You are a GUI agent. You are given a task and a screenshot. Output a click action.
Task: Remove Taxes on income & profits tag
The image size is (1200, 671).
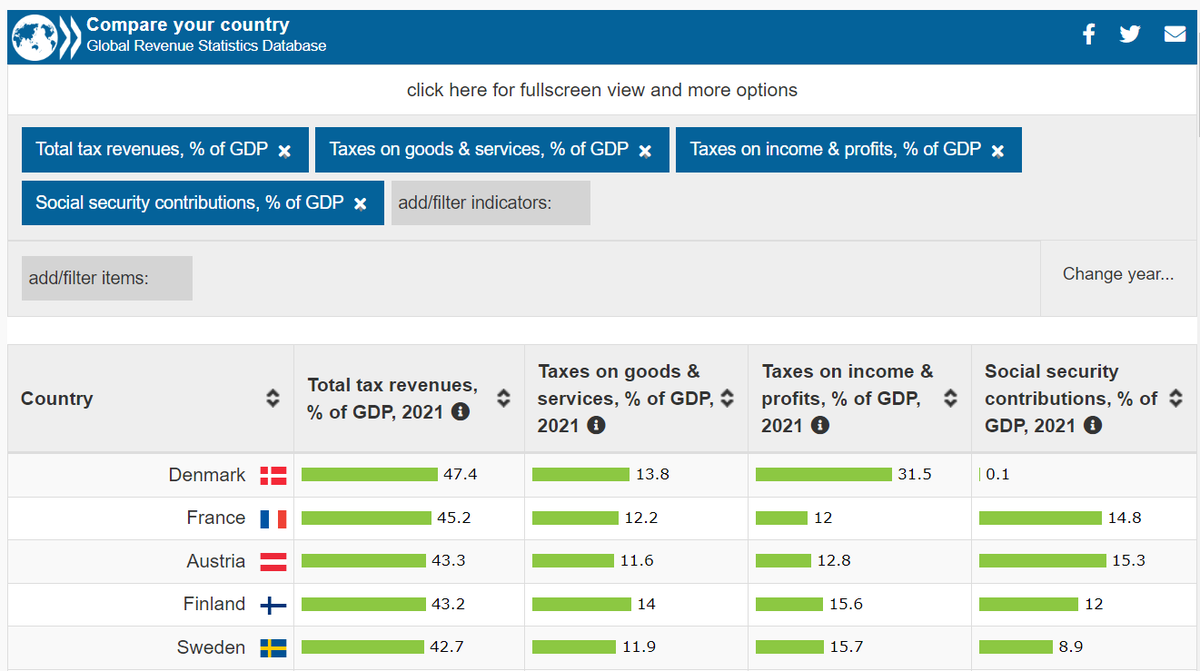pos(998,151)
